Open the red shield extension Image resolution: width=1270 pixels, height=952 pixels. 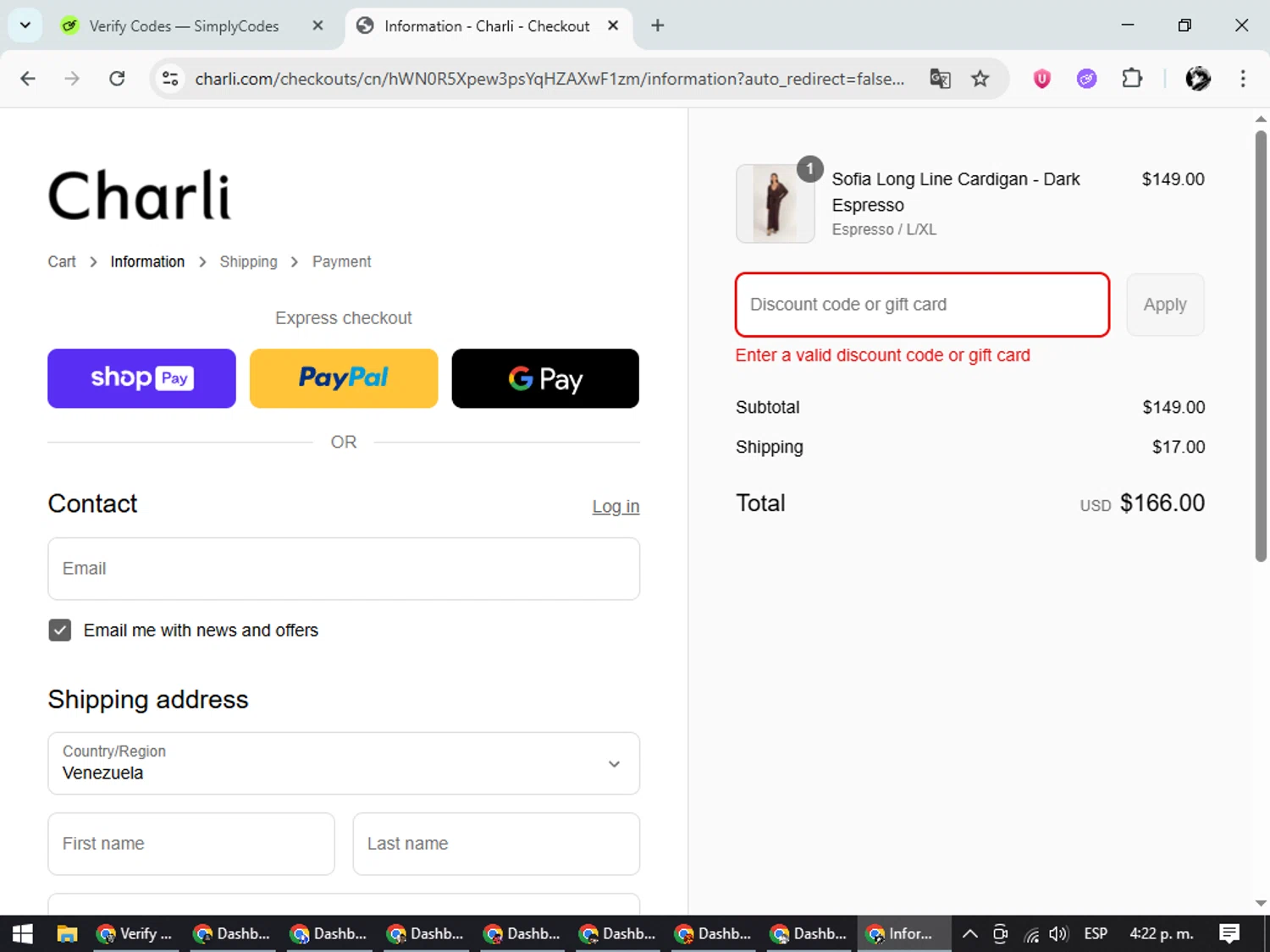point(1041,79)
